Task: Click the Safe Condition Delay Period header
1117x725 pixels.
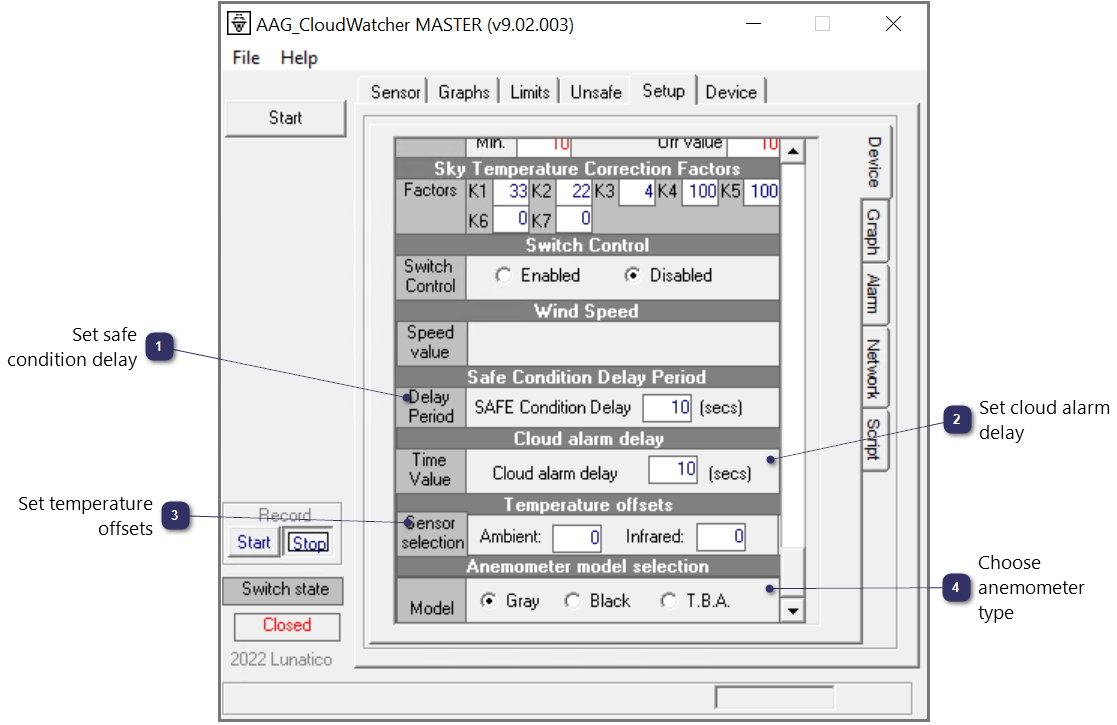Action: pyautogui.click(x=587, y=377)
